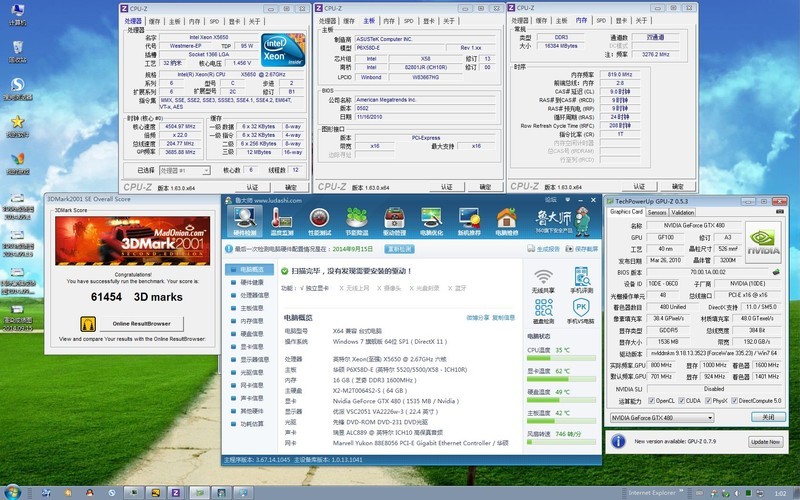The width and height of the screenshot is (800, 500).
Task: Open 硬件检测 hardware detection in Ludashi toolbar
Action: (x=245, y=221)
